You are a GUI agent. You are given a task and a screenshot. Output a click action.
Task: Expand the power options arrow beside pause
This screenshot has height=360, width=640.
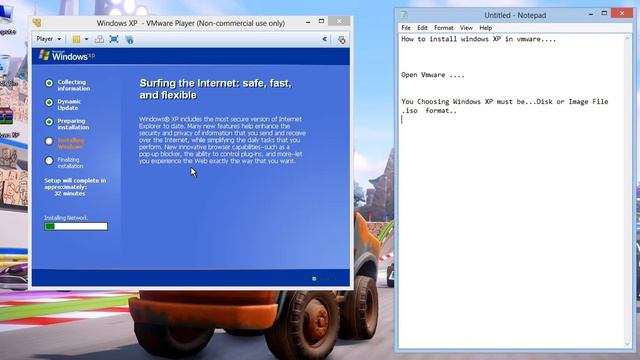pos(86,40)
